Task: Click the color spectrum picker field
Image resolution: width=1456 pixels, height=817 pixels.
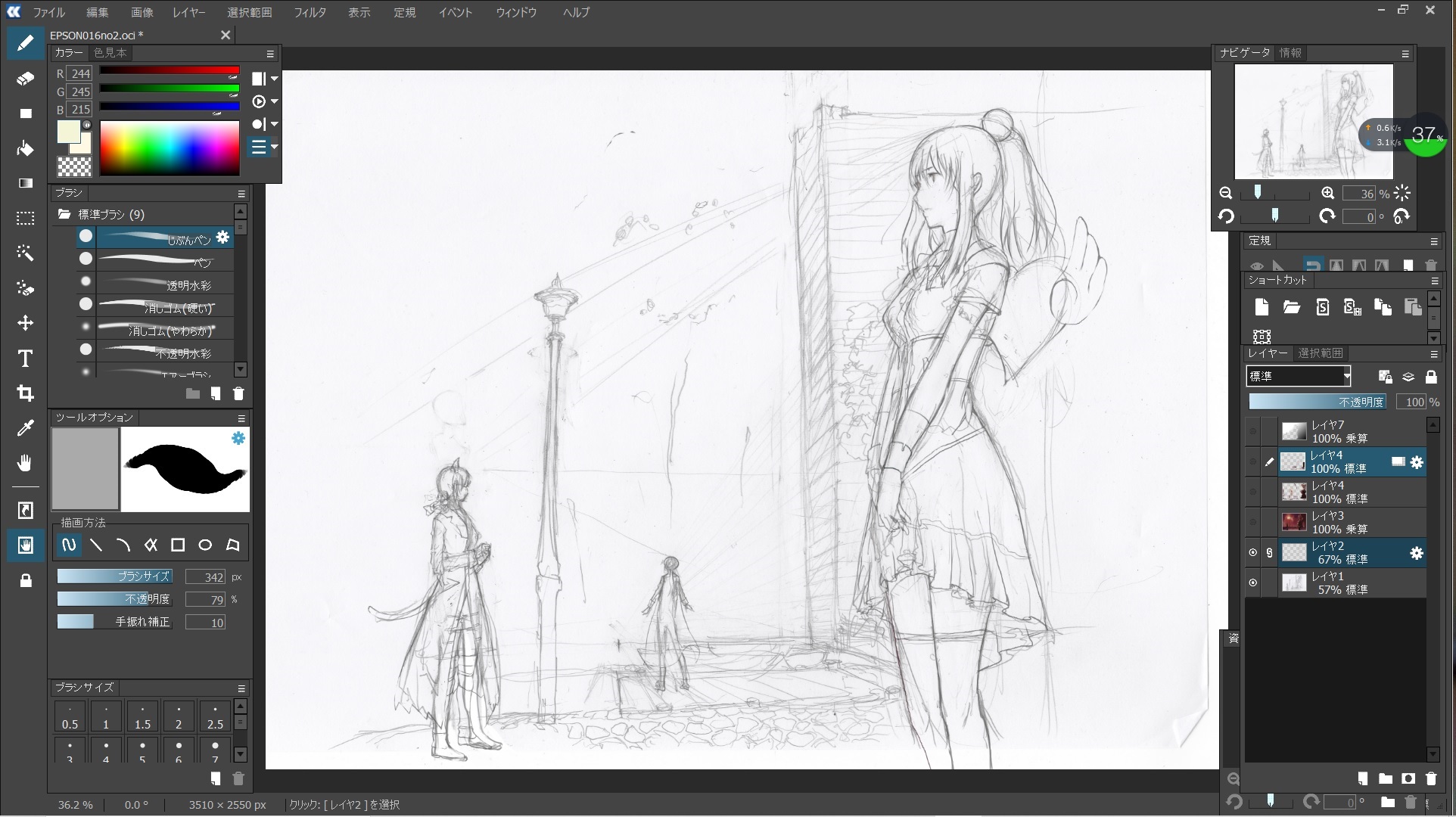Action: coord(170,148)
